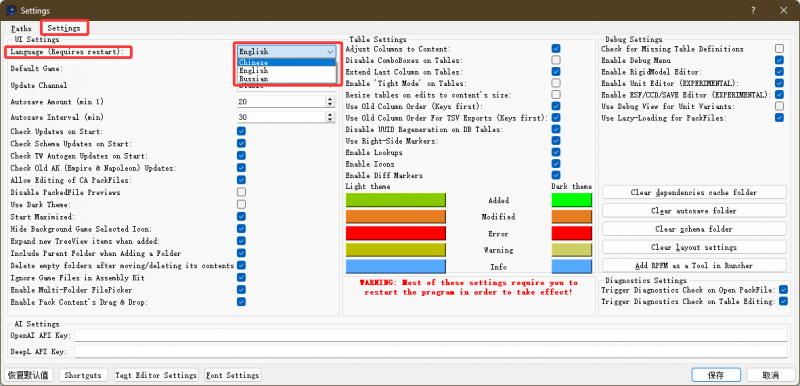Enable Disable ComboBoxes on Tables checkbox
800x386 pixels.
556,60
